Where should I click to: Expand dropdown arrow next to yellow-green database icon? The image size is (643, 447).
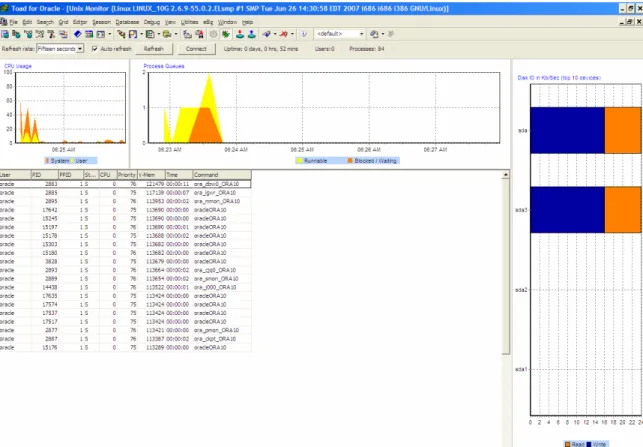tap(176, 34)
